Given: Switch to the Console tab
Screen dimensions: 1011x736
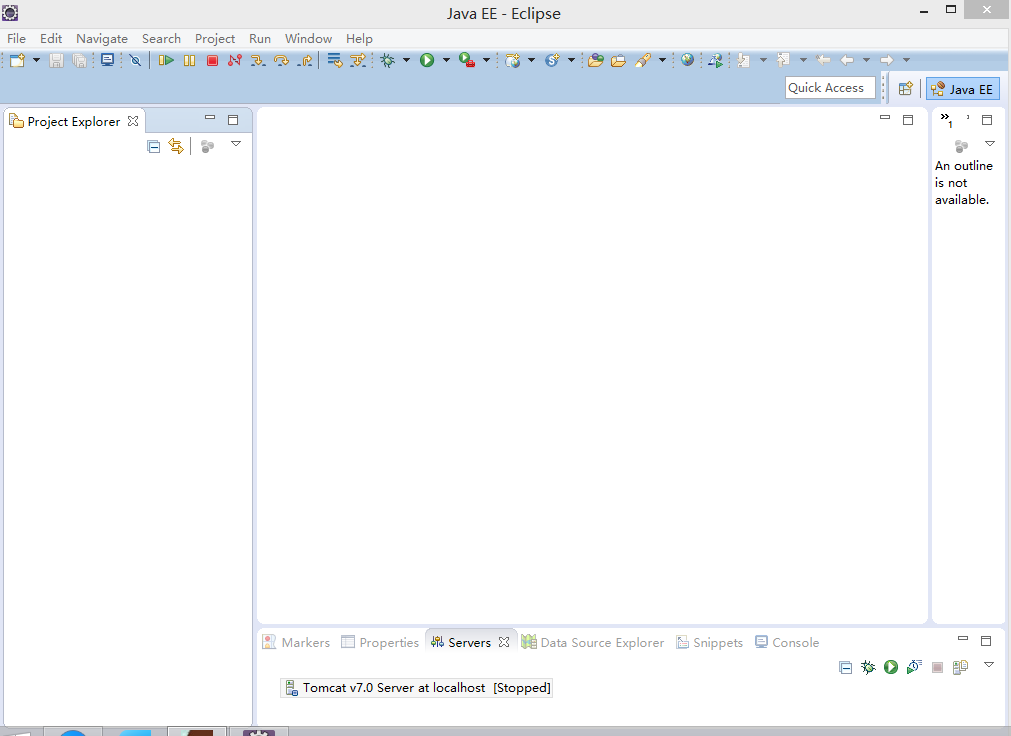Looking at the screenshot, I should click(787, 642).
